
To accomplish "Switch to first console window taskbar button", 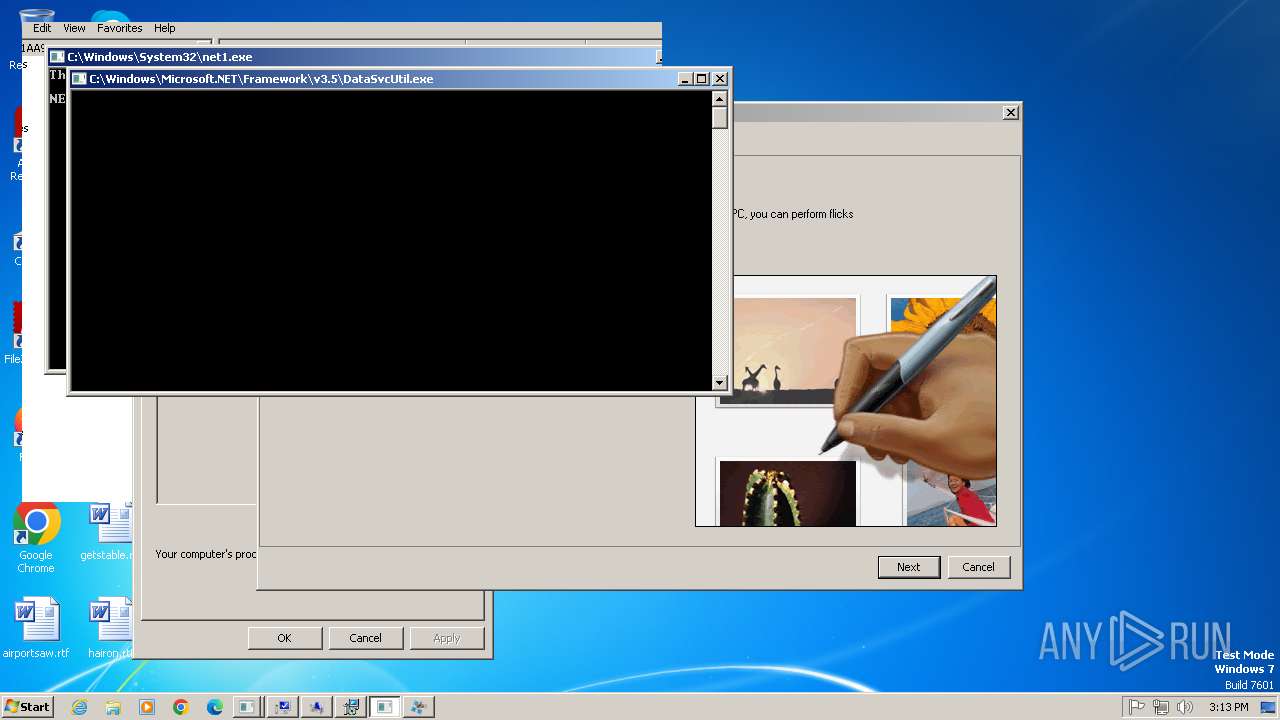I will click(x=248, y=707).
